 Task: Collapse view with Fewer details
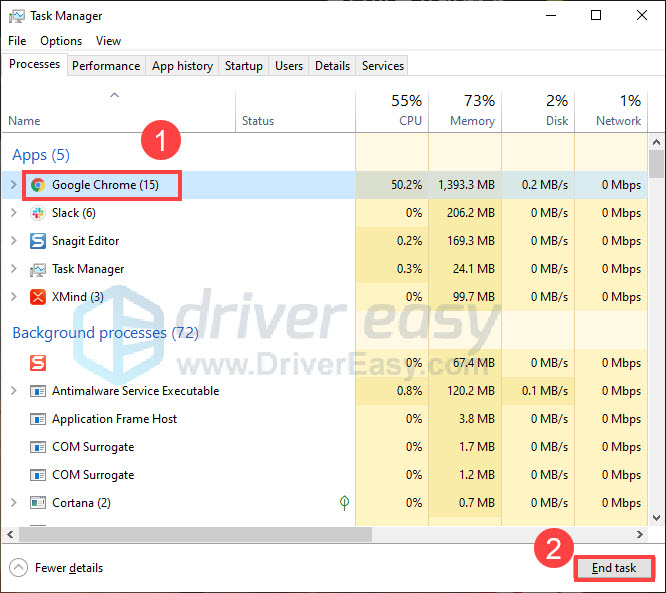(x=57, y=568)
